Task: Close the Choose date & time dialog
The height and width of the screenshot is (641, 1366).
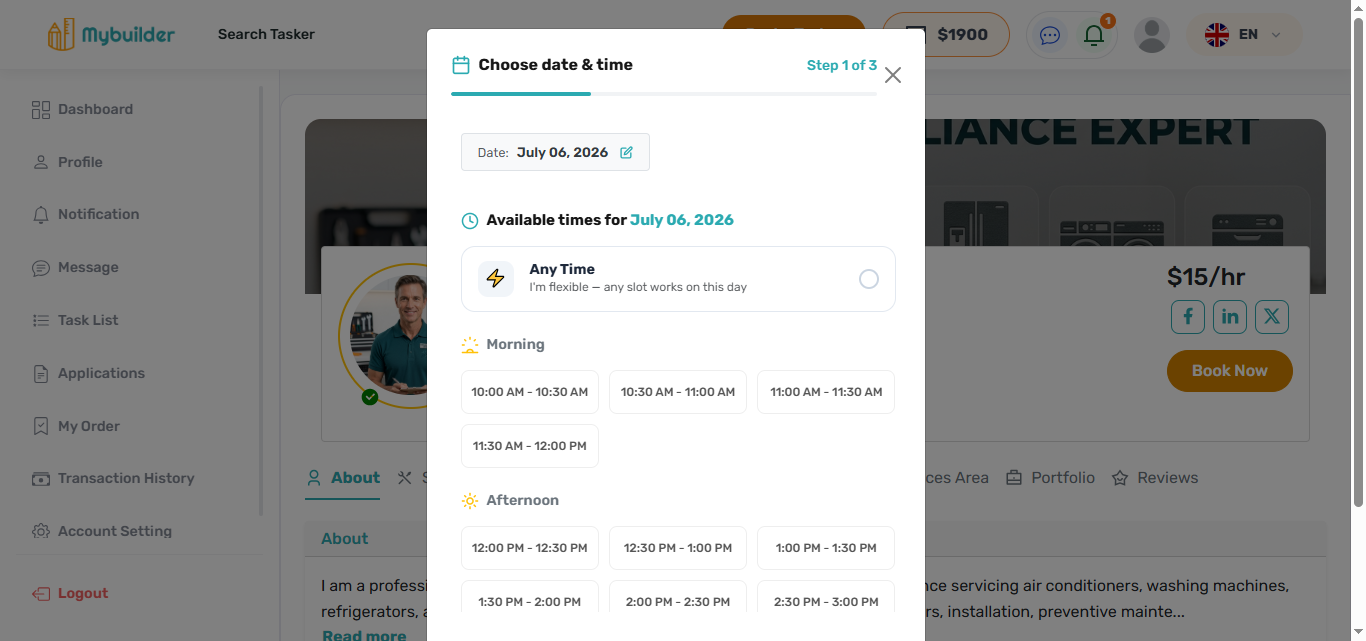Action: [893, 75]
